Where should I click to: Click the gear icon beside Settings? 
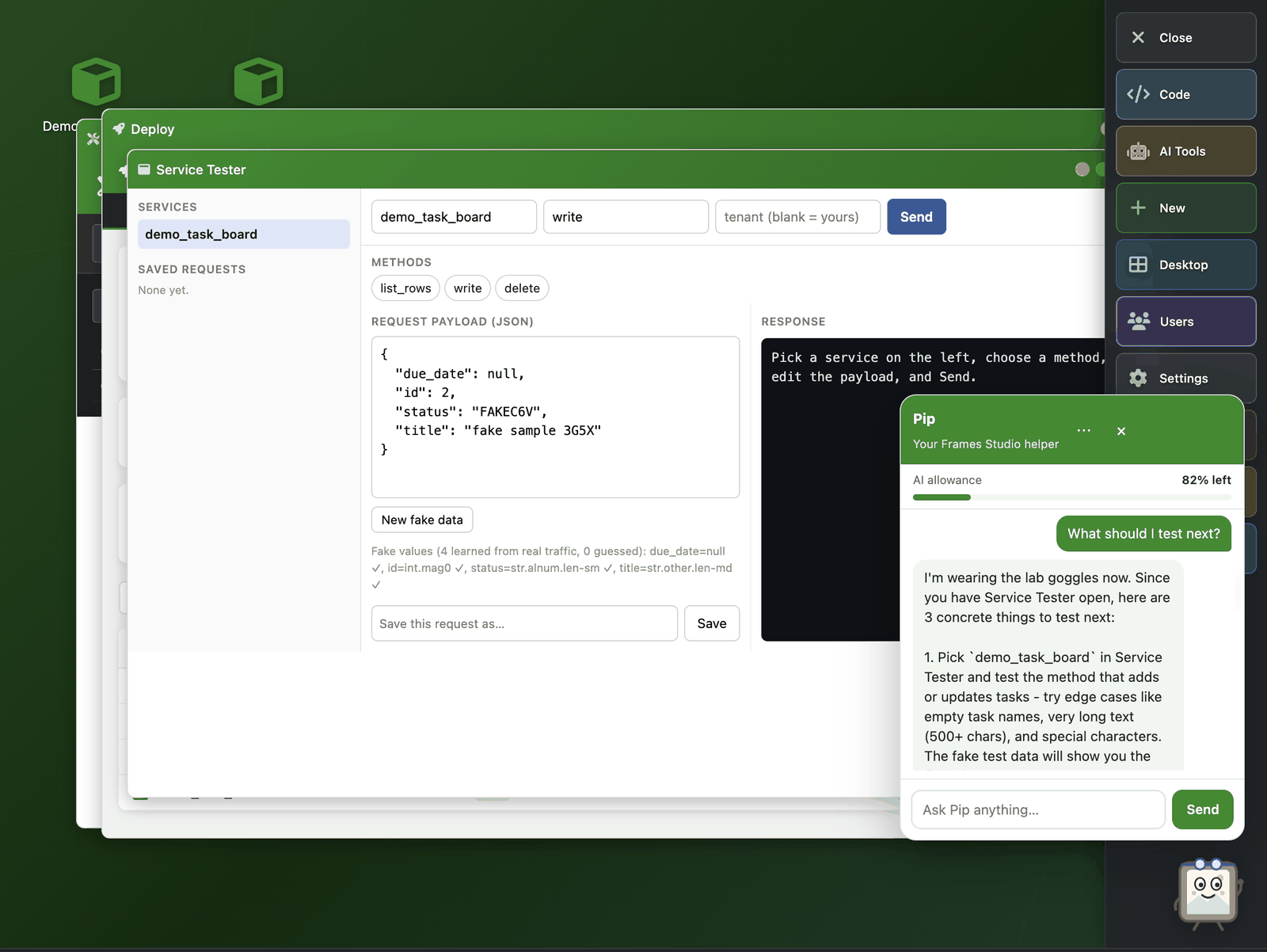click(1138, 378)
